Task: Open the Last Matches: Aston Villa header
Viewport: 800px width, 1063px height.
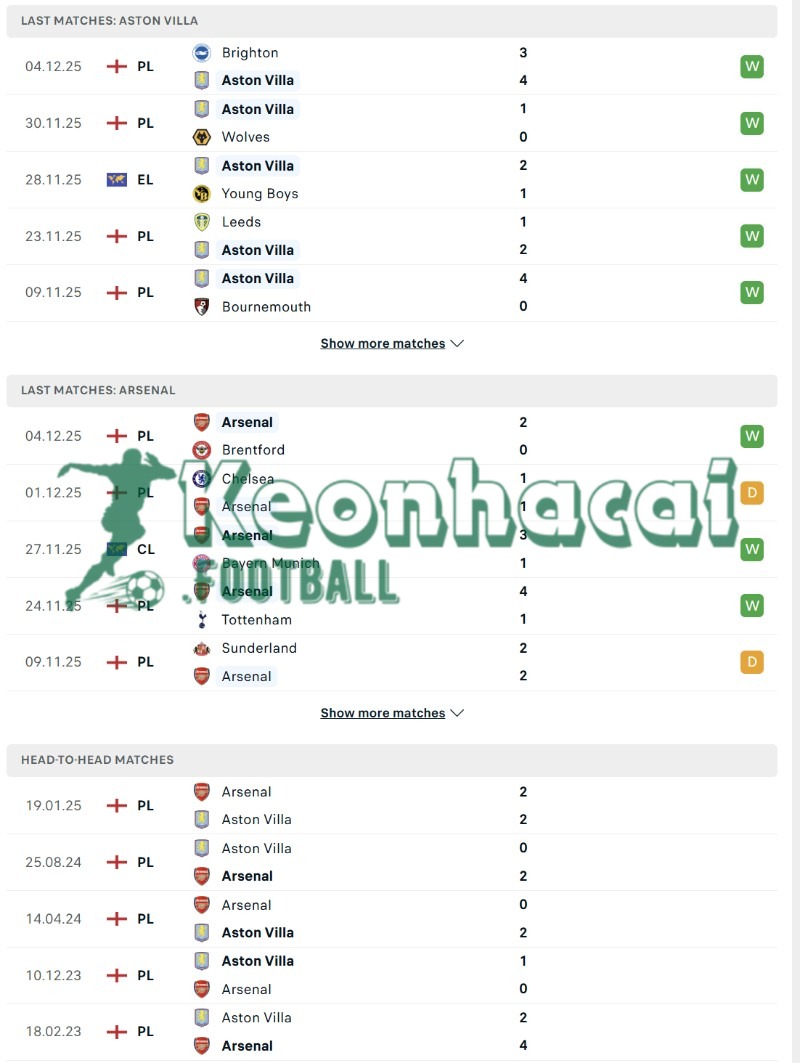Action: pos(110,20)
